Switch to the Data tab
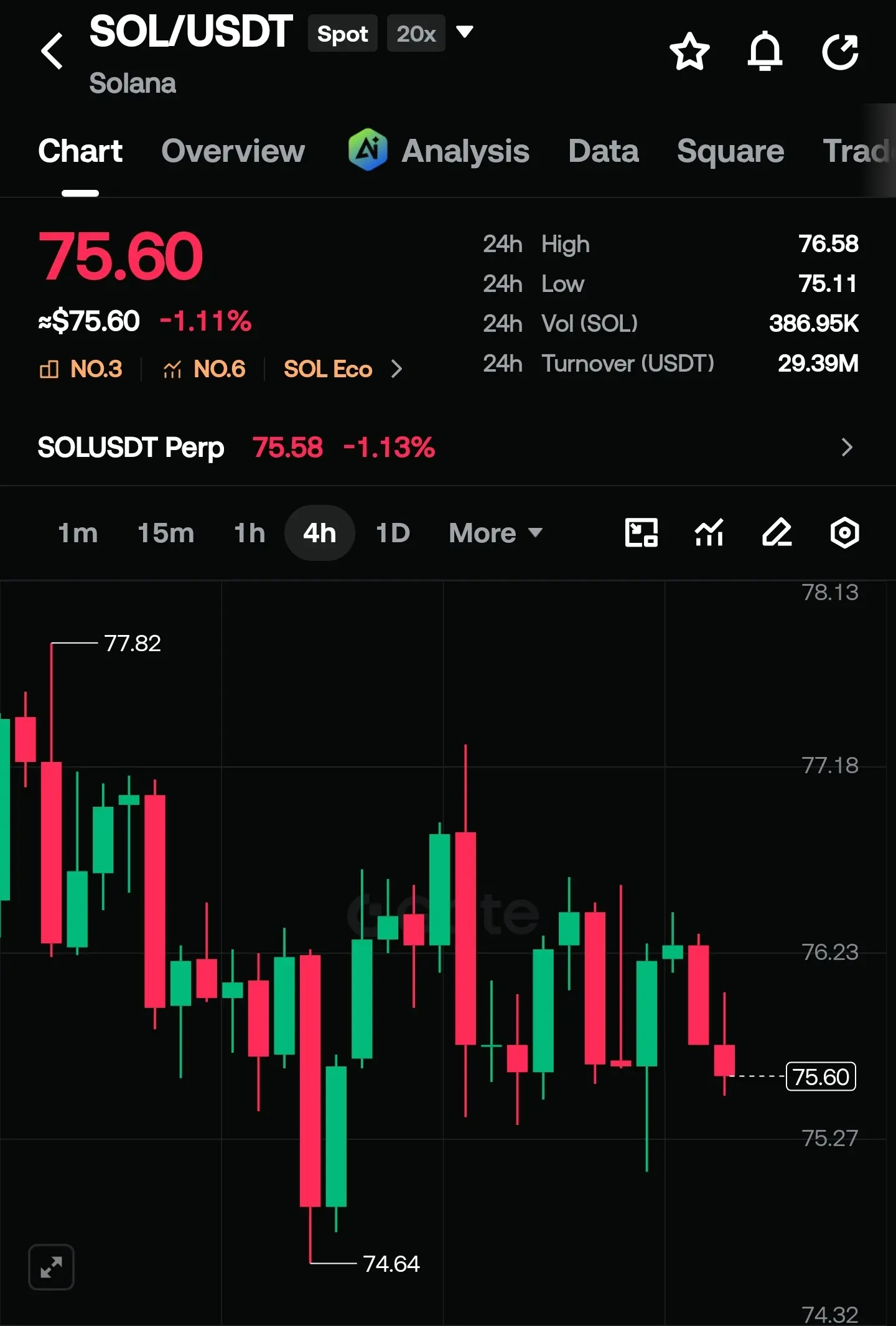 tap(604, 151)
